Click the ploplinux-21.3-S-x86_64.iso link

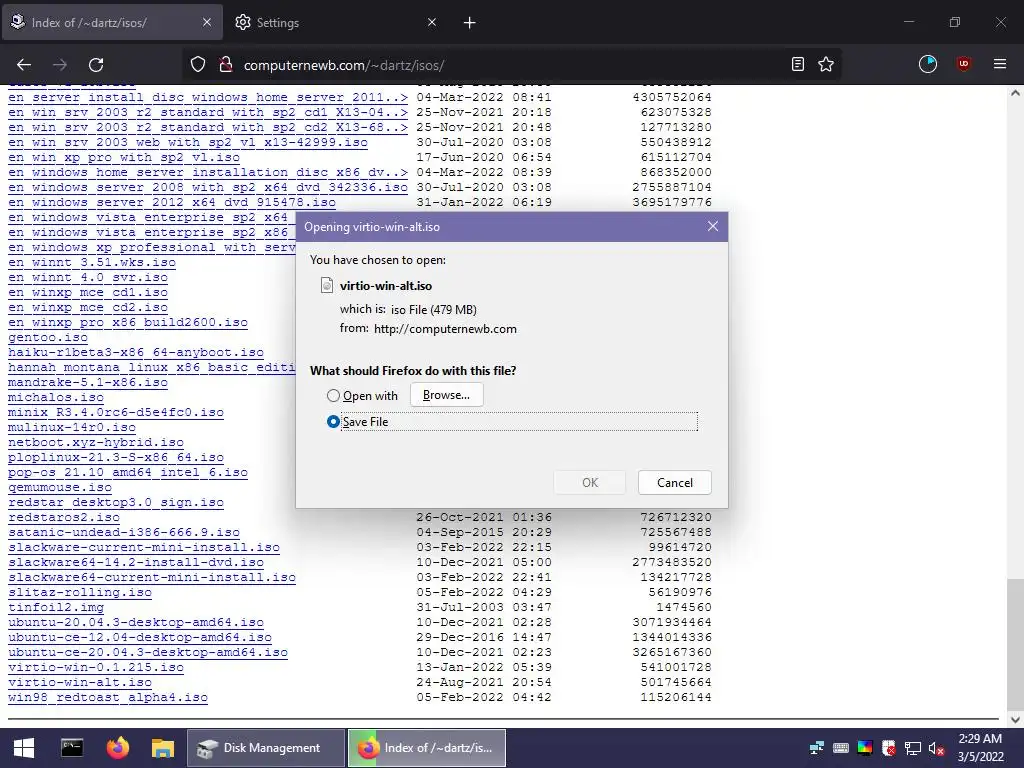[x=116, y=458]
